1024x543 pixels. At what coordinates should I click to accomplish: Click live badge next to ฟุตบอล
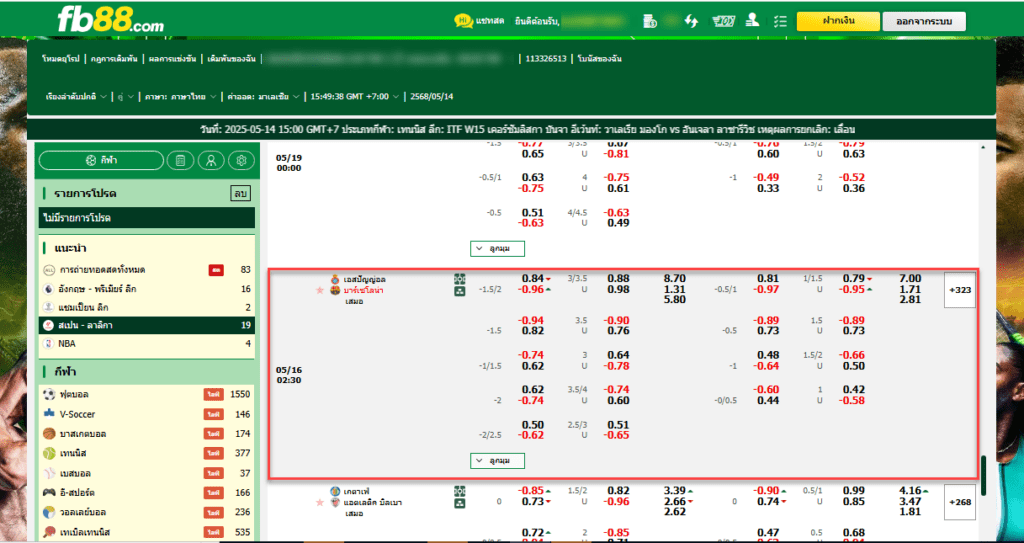[213, 395]
